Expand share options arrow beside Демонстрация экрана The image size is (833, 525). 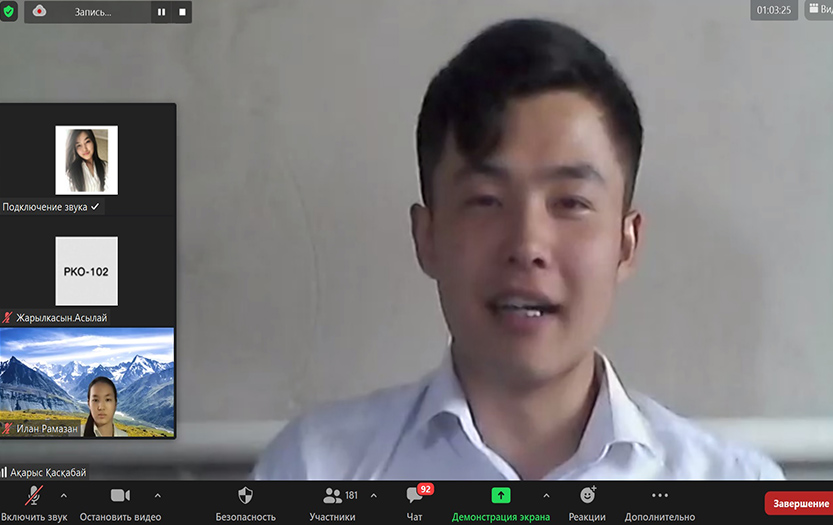tap(546, 495)
